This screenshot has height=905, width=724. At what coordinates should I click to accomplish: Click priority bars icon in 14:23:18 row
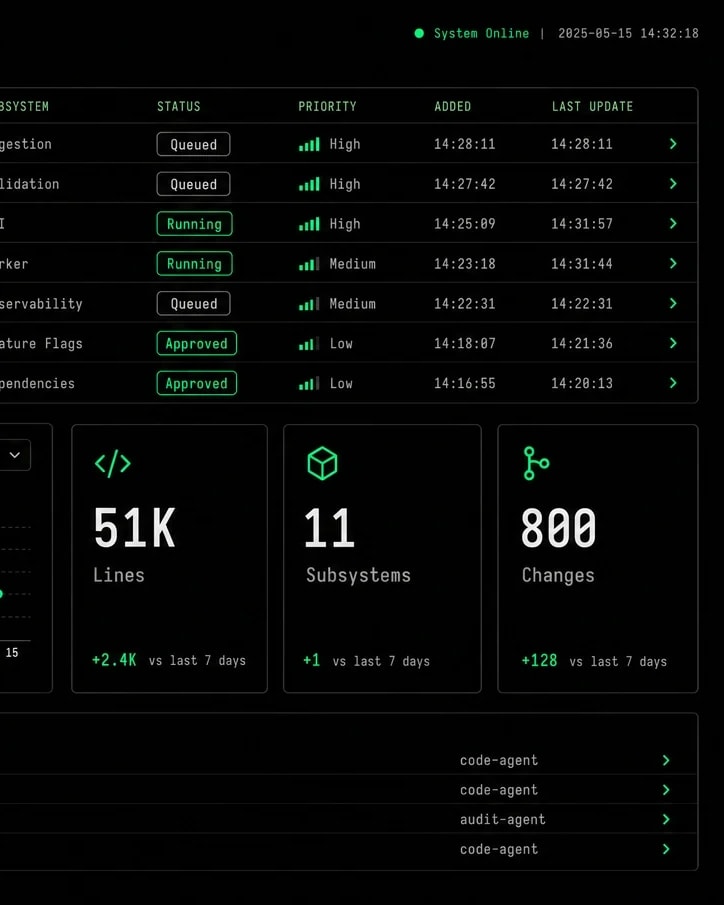[309, 264]
